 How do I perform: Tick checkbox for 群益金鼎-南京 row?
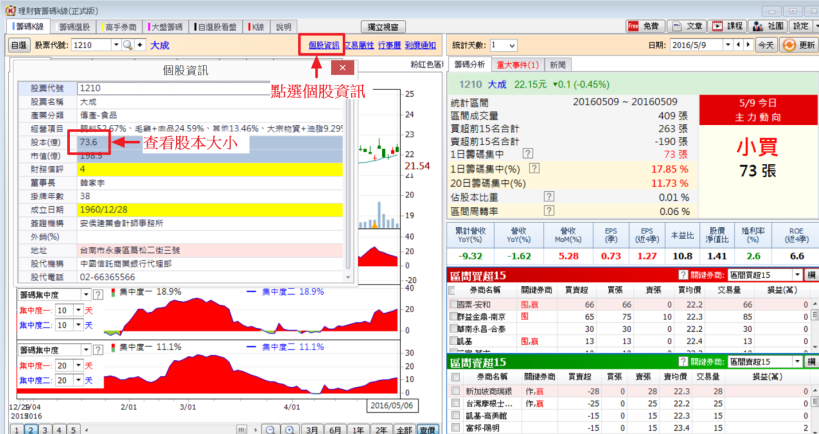(453, 316)
